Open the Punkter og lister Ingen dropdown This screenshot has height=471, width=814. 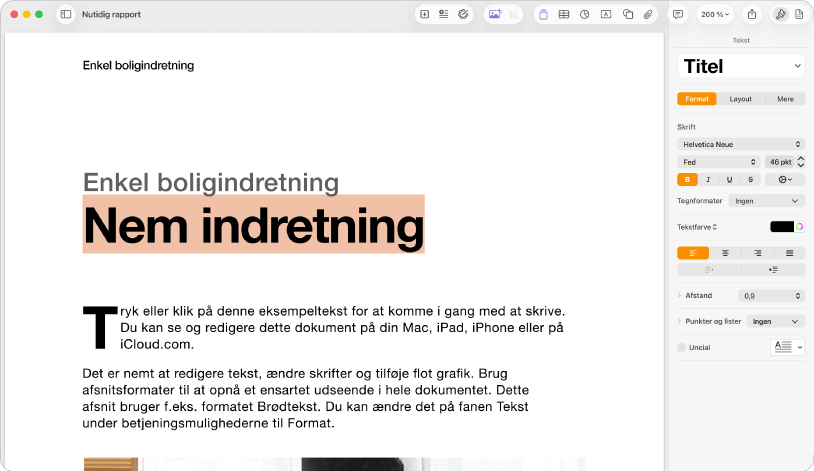tap(776, 321)
